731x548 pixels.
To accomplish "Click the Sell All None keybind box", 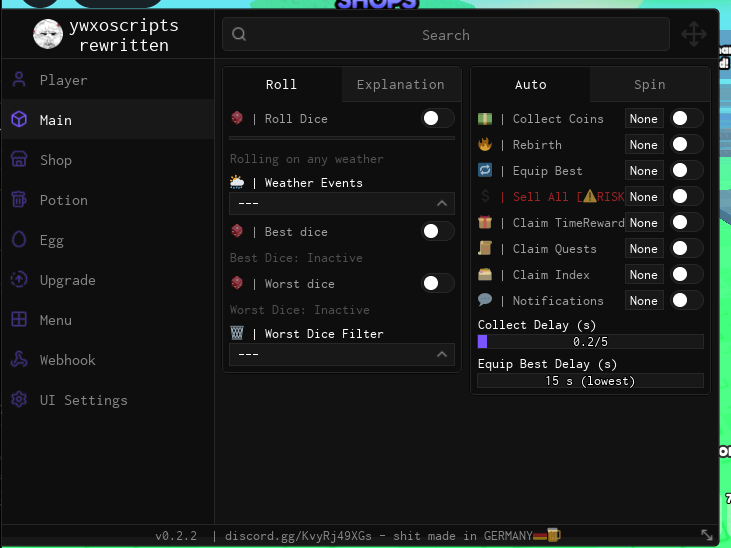I will [644, 196].
